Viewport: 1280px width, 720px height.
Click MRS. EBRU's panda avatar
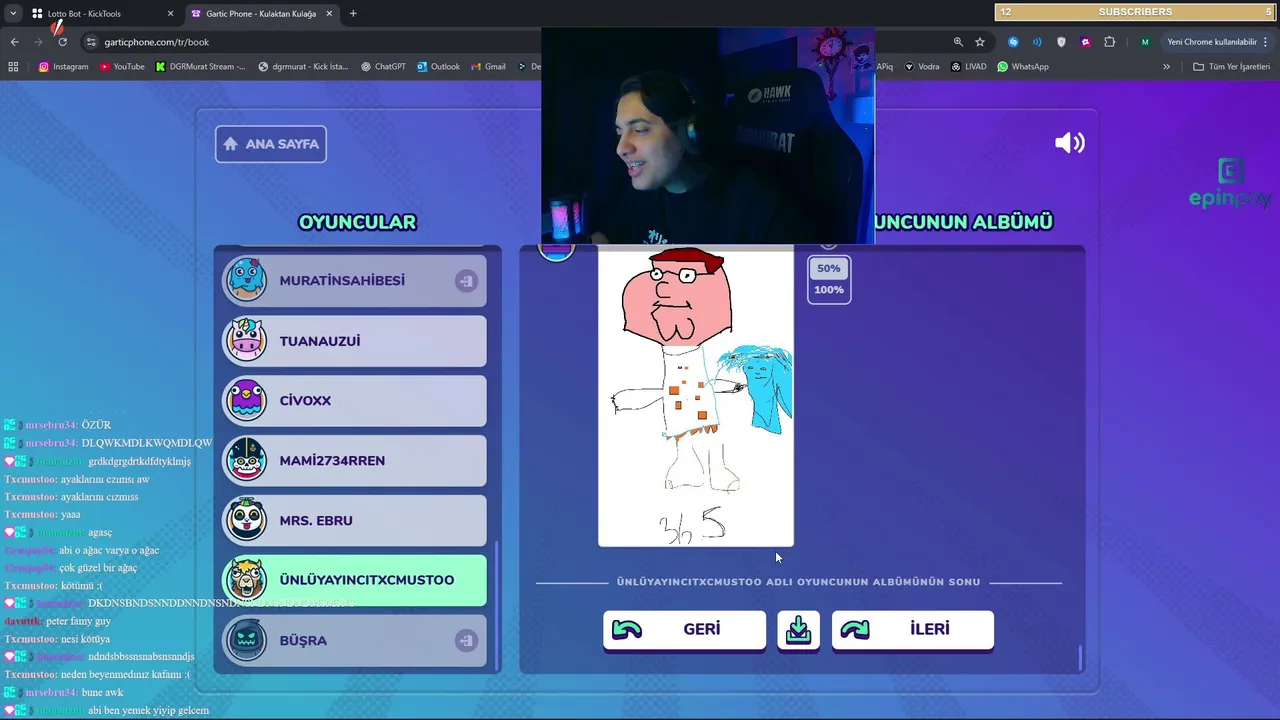(246, 520)
